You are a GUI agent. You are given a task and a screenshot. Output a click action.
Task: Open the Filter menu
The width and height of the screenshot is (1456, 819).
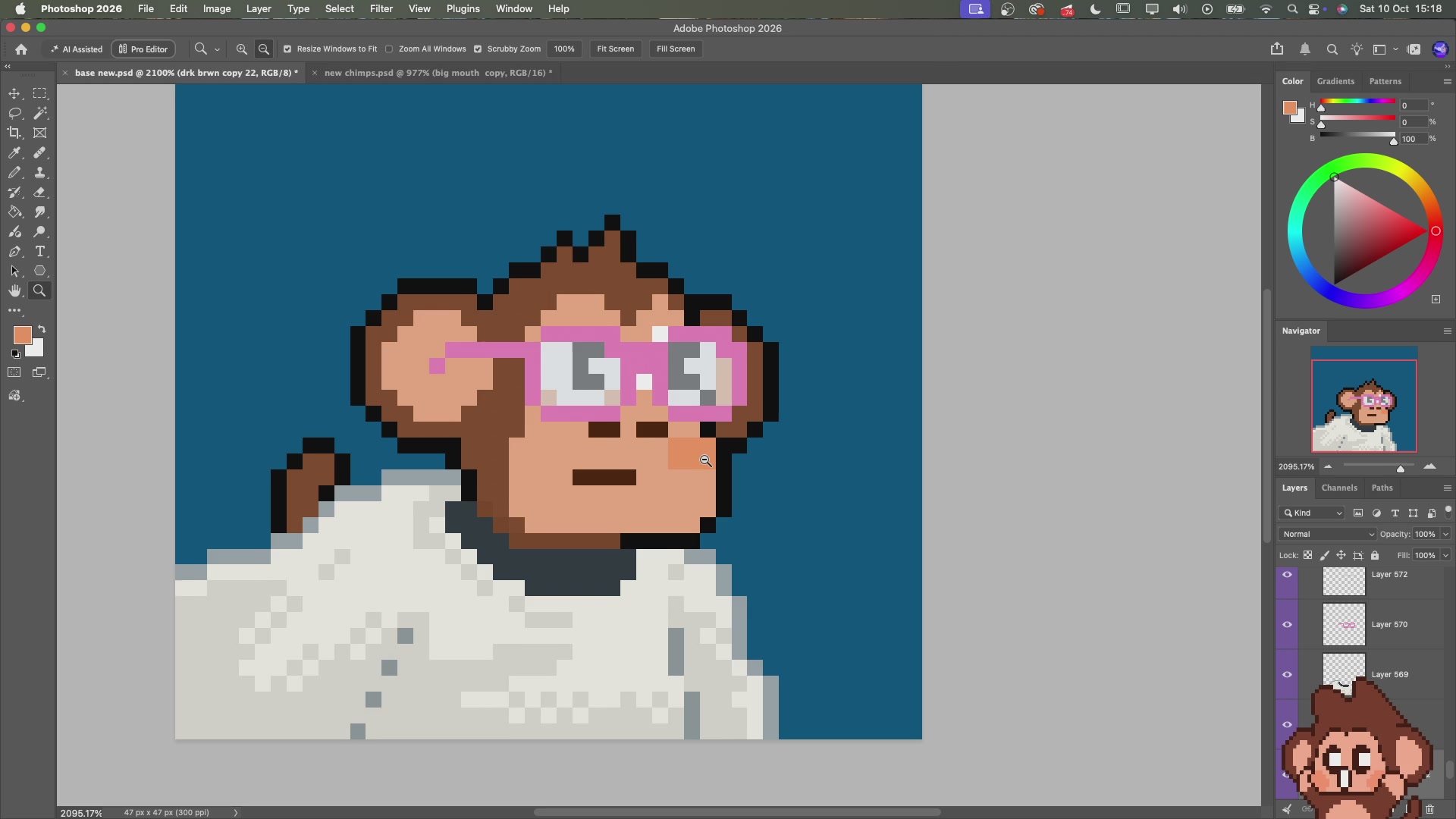(381, 9)
